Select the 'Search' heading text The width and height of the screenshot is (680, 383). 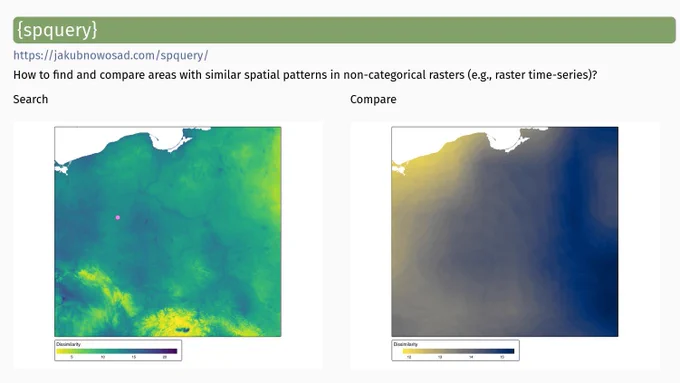30,99
